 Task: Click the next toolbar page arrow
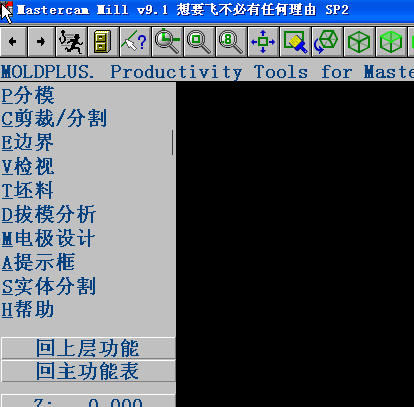(41, 42)
